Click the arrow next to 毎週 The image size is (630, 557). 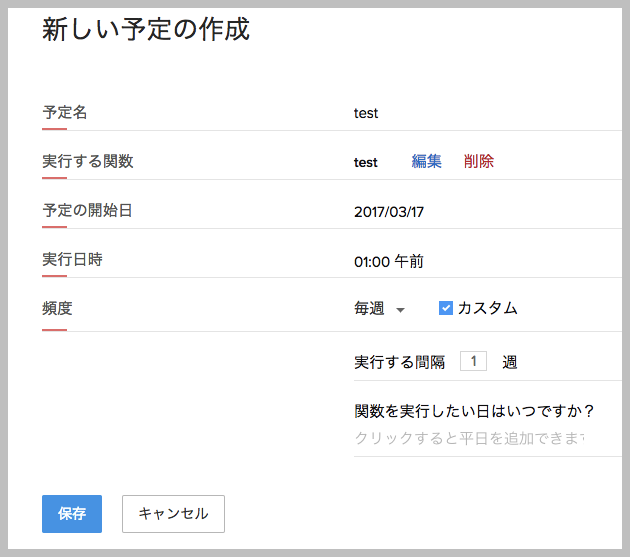coord(400,310)
